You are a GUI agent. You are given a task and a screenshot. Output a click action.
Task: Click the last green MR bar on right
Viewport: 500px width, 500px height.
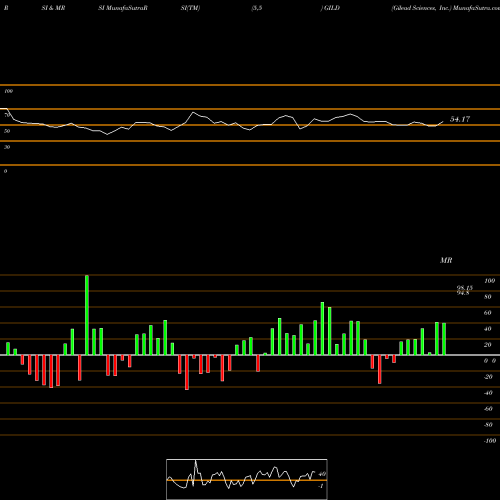[444, 339]
